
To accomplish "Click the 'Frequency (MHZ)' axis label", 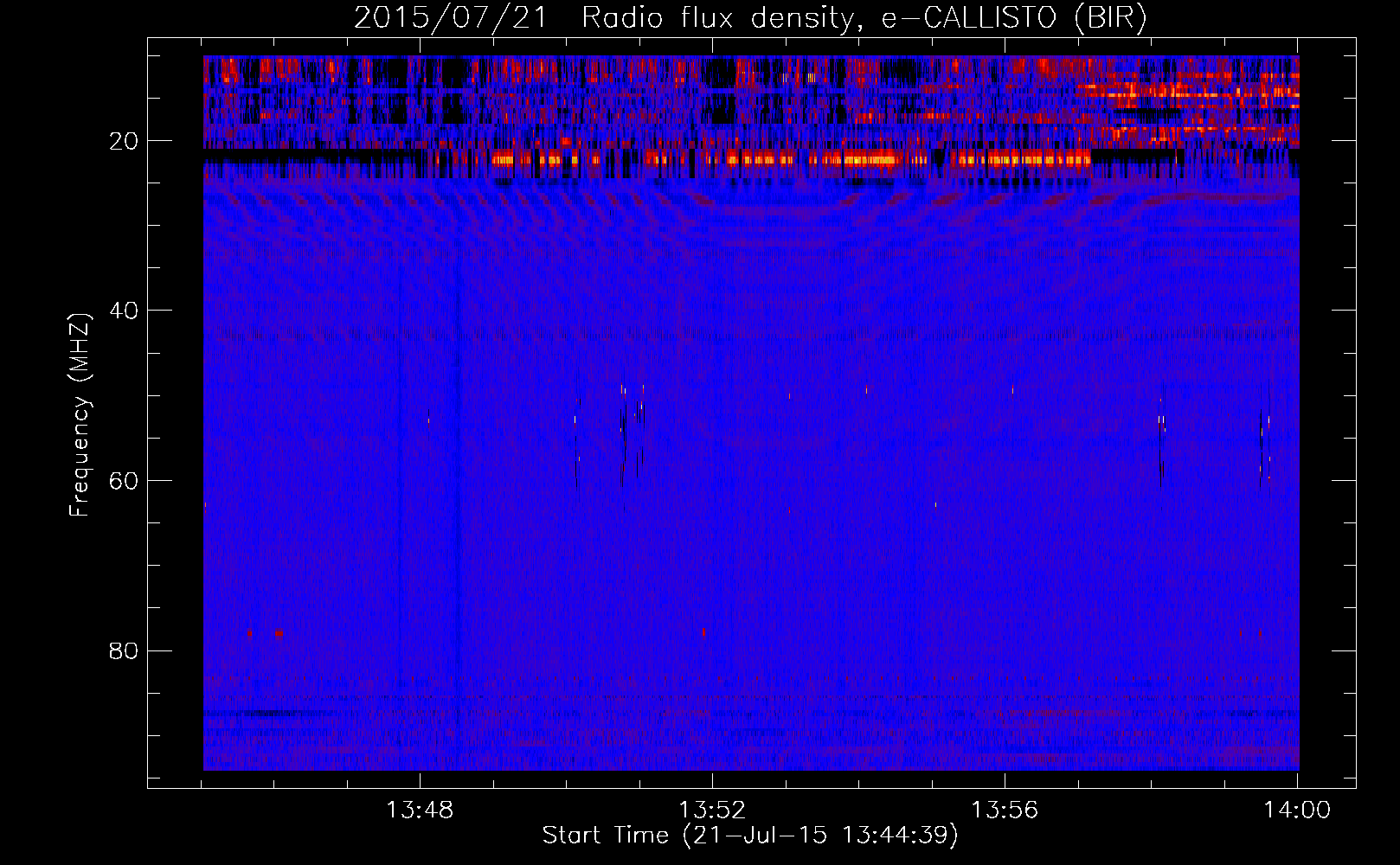I will (80, 415).
